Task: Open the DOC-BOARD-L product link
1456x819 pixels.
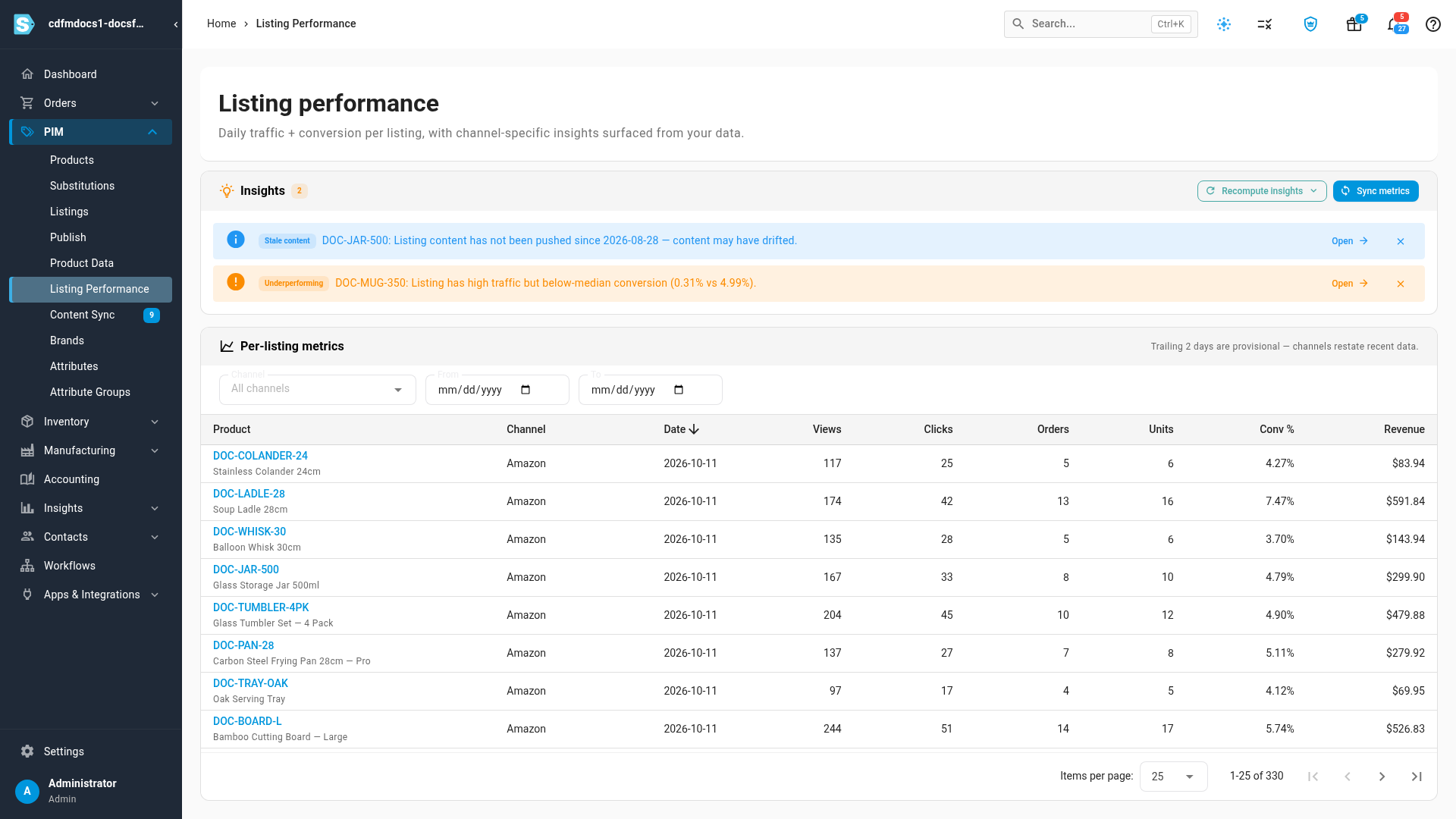Action: 247,721
